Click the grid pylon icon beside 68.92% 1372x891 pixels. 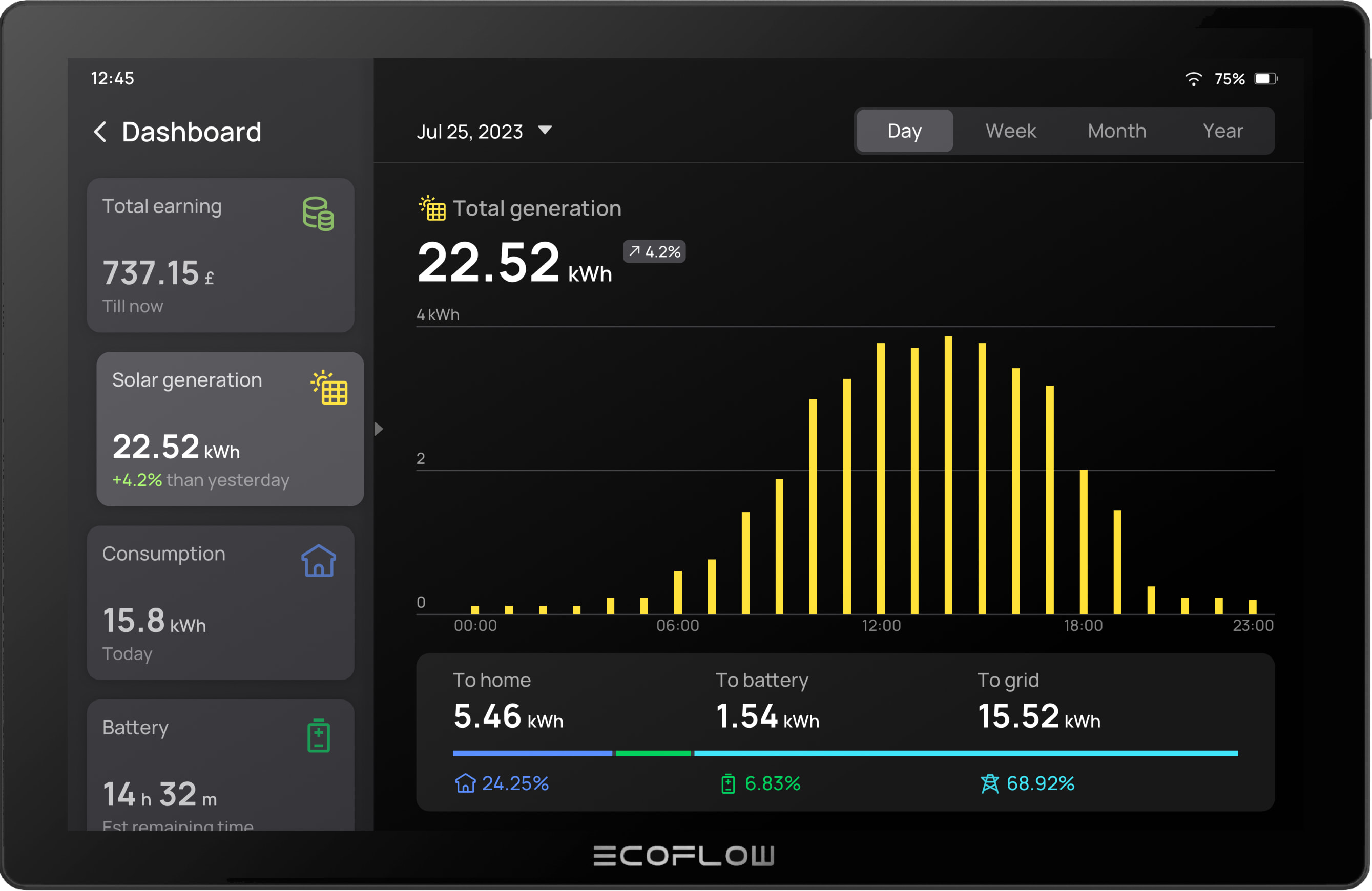point(990,783)
